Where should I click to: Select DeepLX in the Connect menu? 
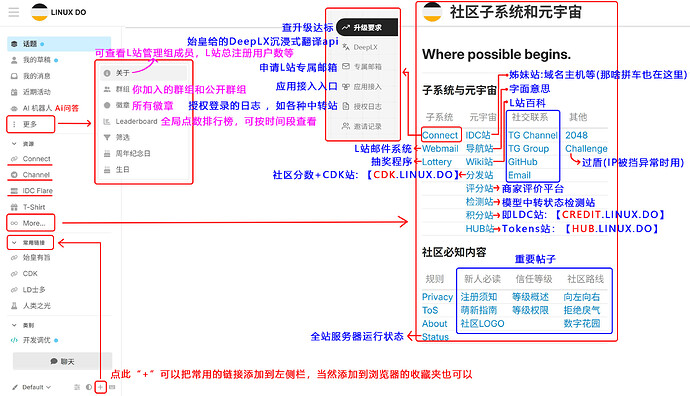click(x=365, y=47)
